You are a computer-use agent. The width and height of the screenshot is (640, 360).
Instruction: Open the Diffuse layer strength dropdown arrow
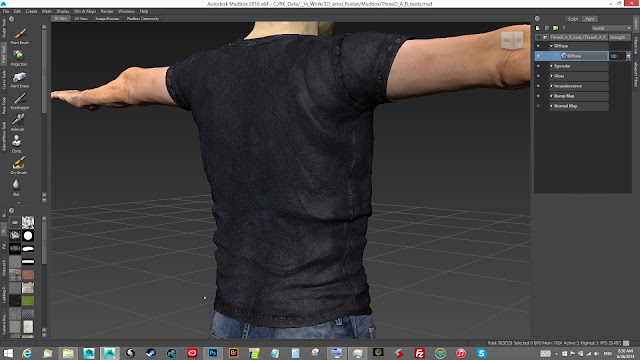[628, 56]
